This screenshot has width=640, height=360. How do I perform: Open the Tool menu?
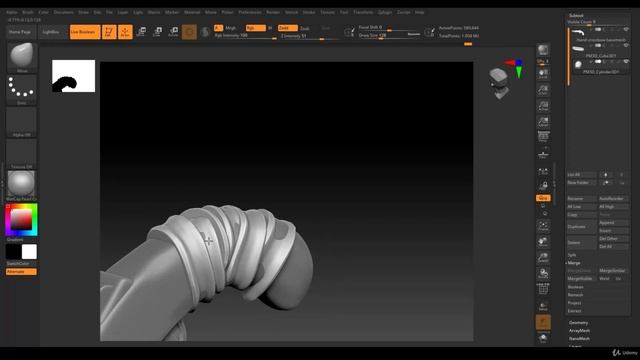coord(344,12)
